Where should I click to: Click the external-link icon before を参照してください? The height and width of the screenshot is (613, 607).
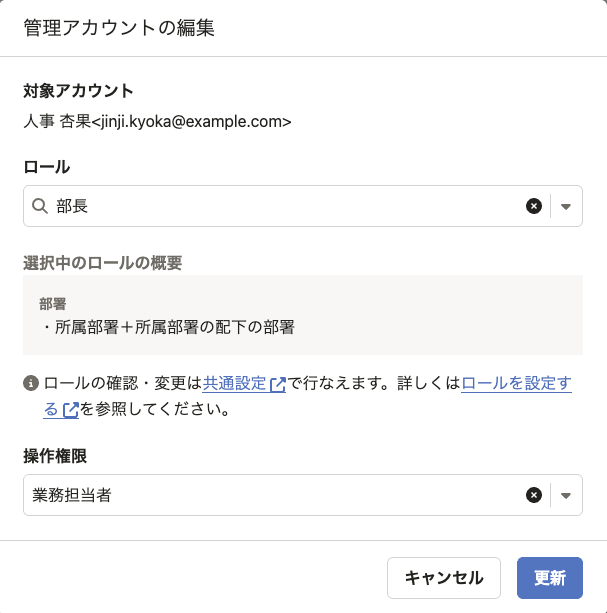[70, 410]
